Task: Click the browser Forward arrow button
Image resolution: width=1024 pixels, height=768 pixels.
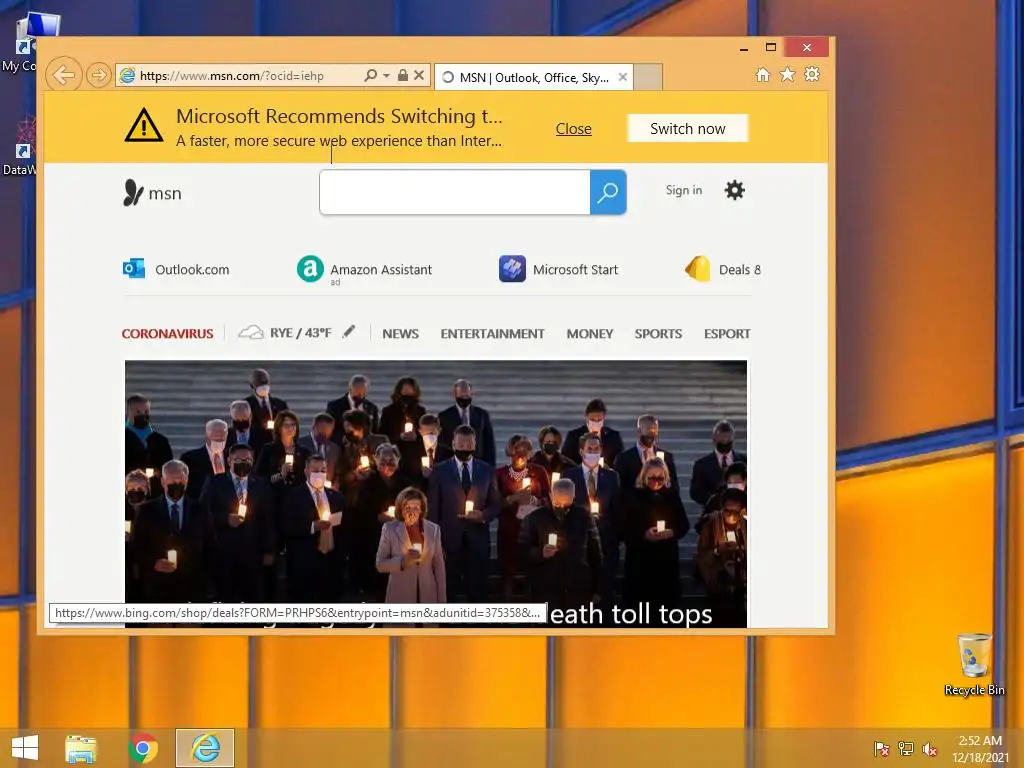Action: pyautogui.click(x=99, y=75)
